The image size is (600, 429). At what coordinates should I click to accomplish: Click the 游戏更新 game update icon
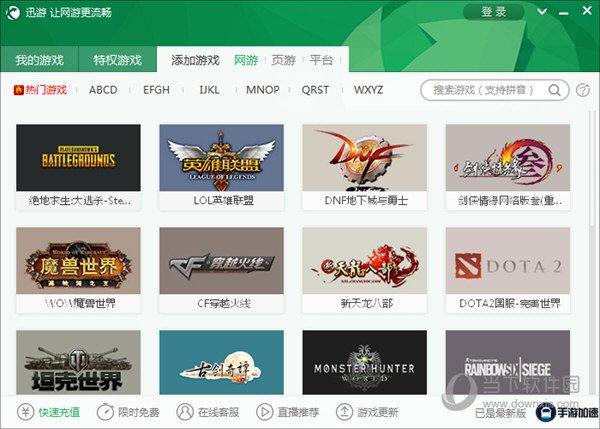pos(344,412)
